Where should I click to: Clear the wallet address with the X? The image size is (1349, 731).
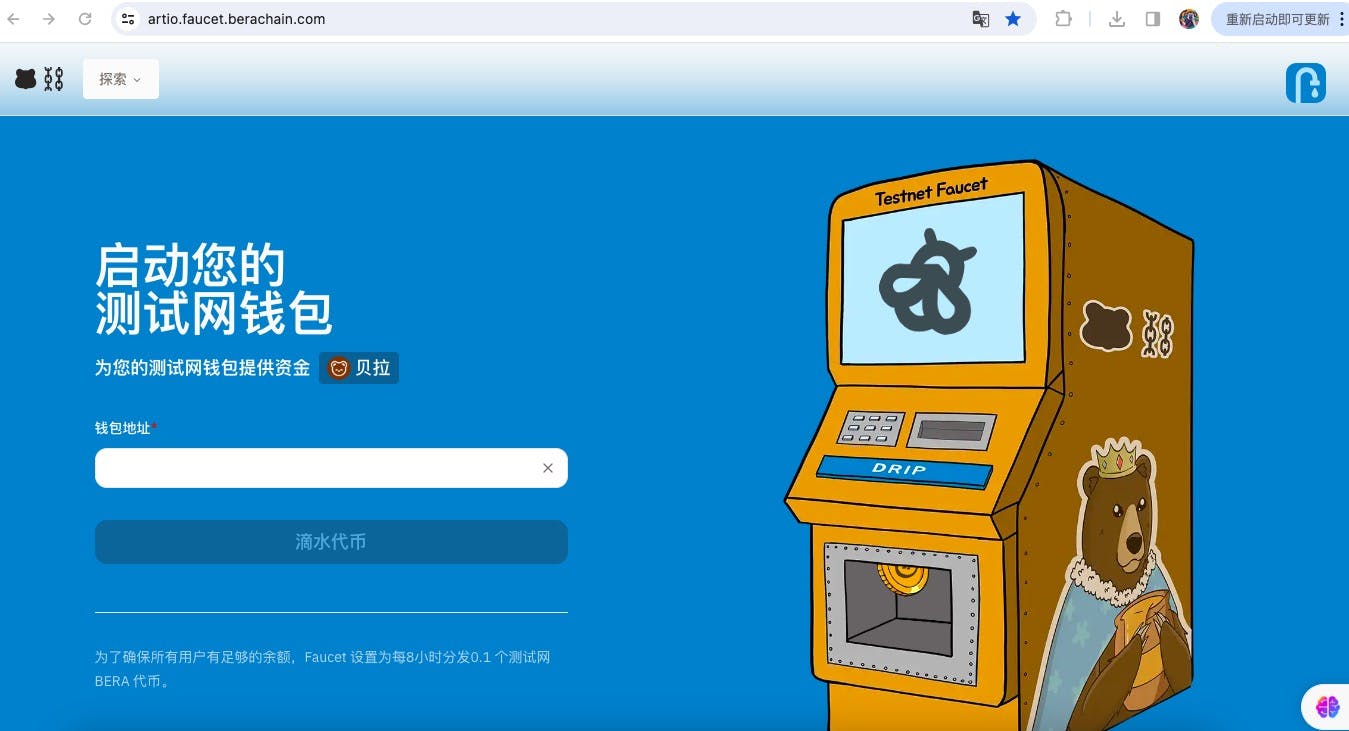click(x=548, y=468)
